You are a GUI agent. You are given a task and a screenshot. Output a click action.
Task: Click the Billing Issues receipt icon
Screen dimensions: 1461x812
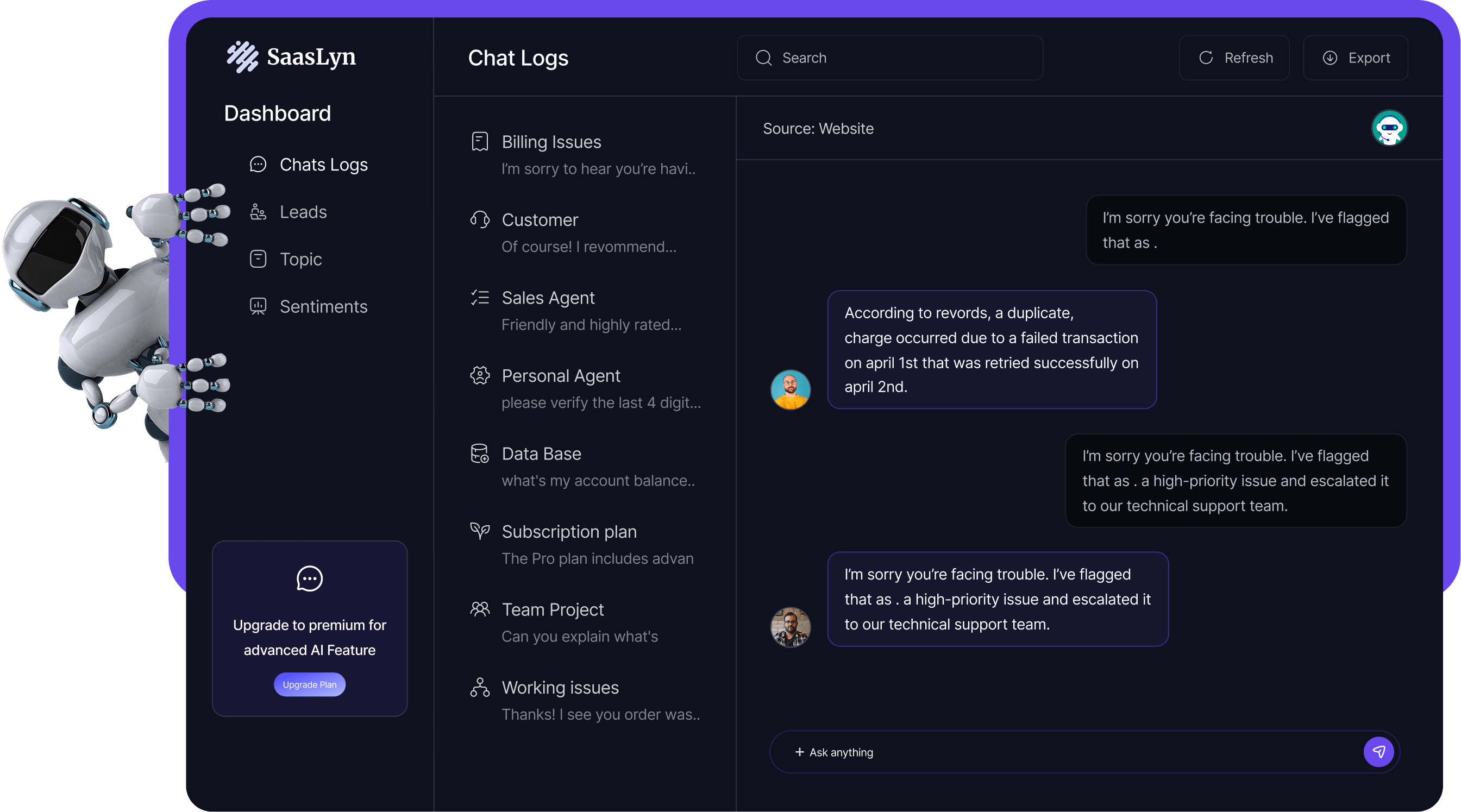(479, 142)
